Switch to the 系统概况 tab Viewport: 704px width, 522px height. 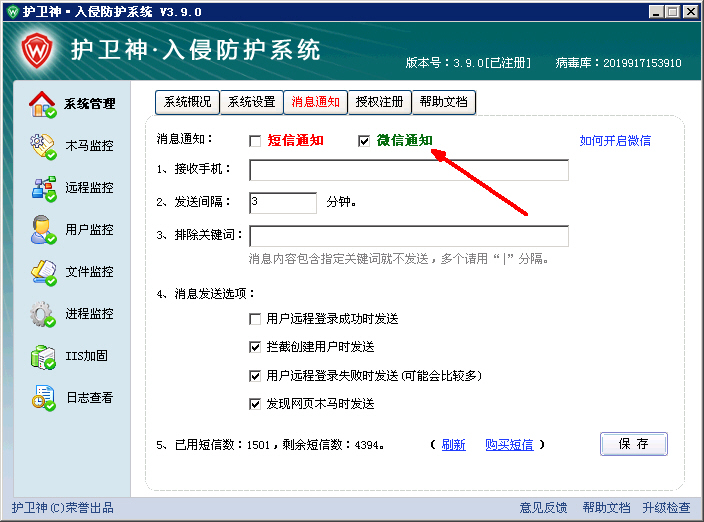click(x=187, y=102)
